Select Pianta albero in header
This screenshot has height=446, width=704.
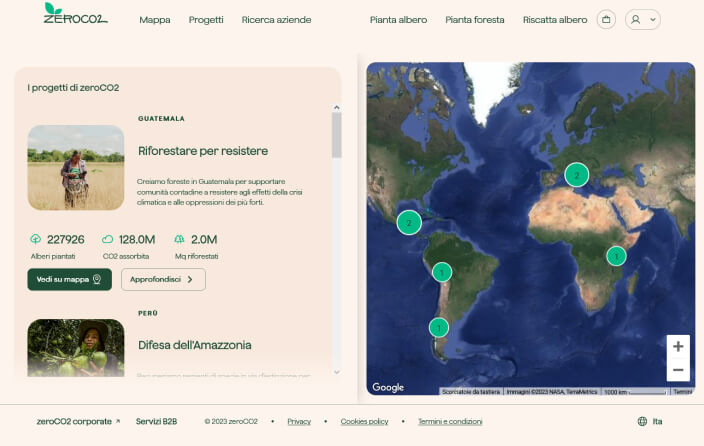[x=398, y=20]
